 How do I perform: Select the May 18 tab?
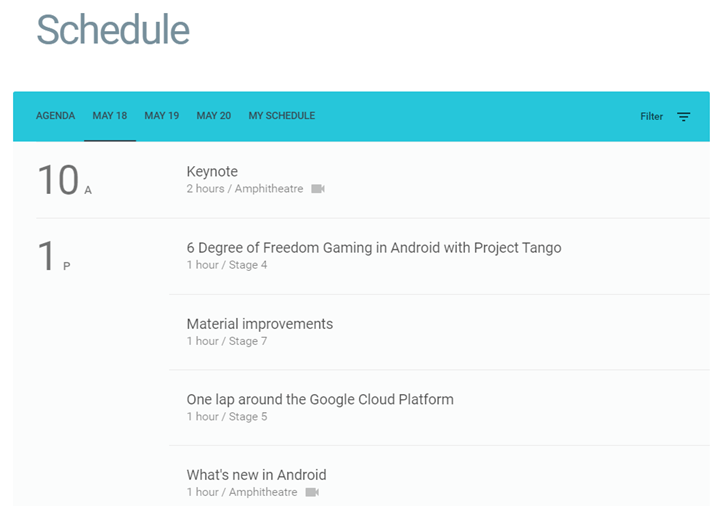[110, 116]
